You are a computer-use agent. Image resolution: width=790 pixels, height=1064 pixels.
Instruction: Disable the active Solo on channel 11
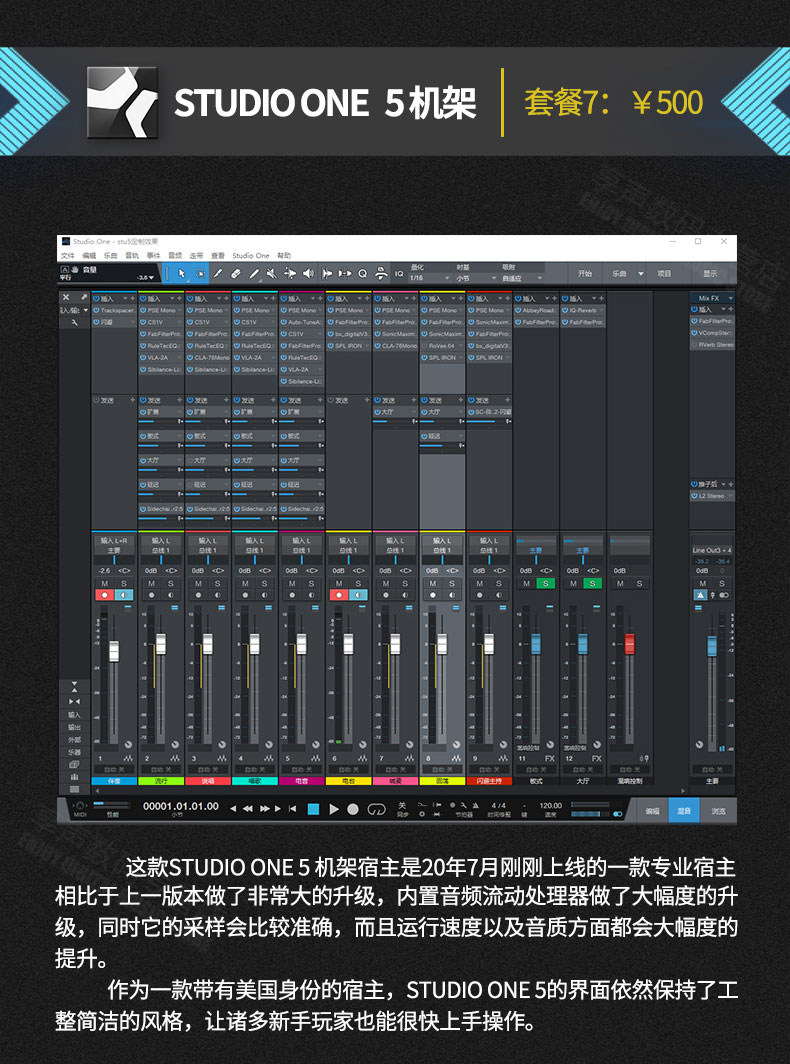click(x=546, y=584)
